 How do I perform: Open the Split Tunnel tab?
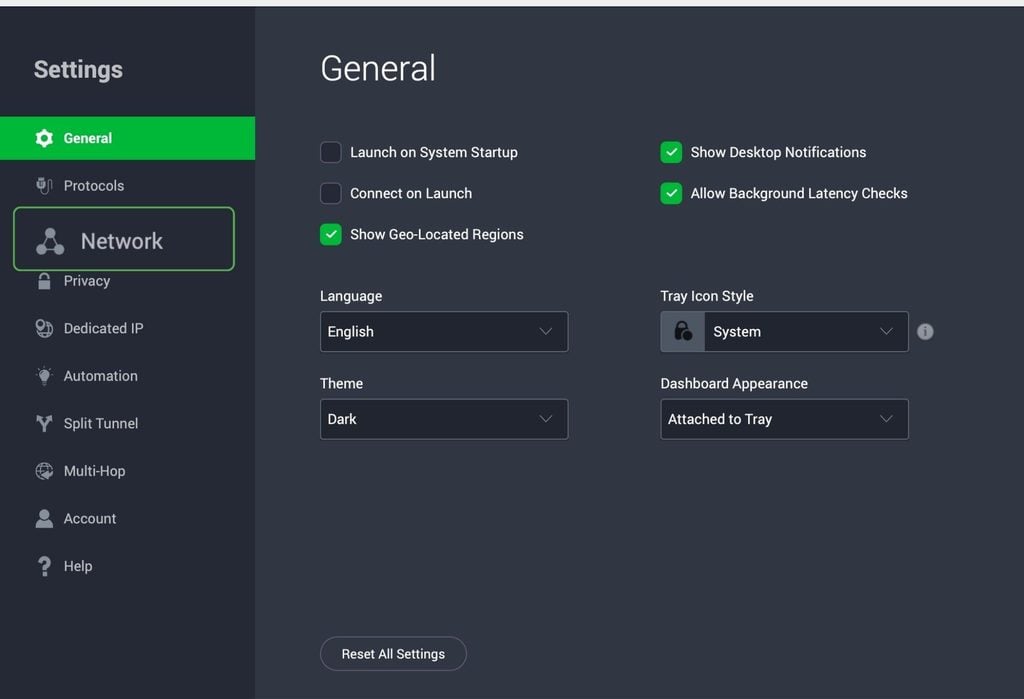pos(127,423)
